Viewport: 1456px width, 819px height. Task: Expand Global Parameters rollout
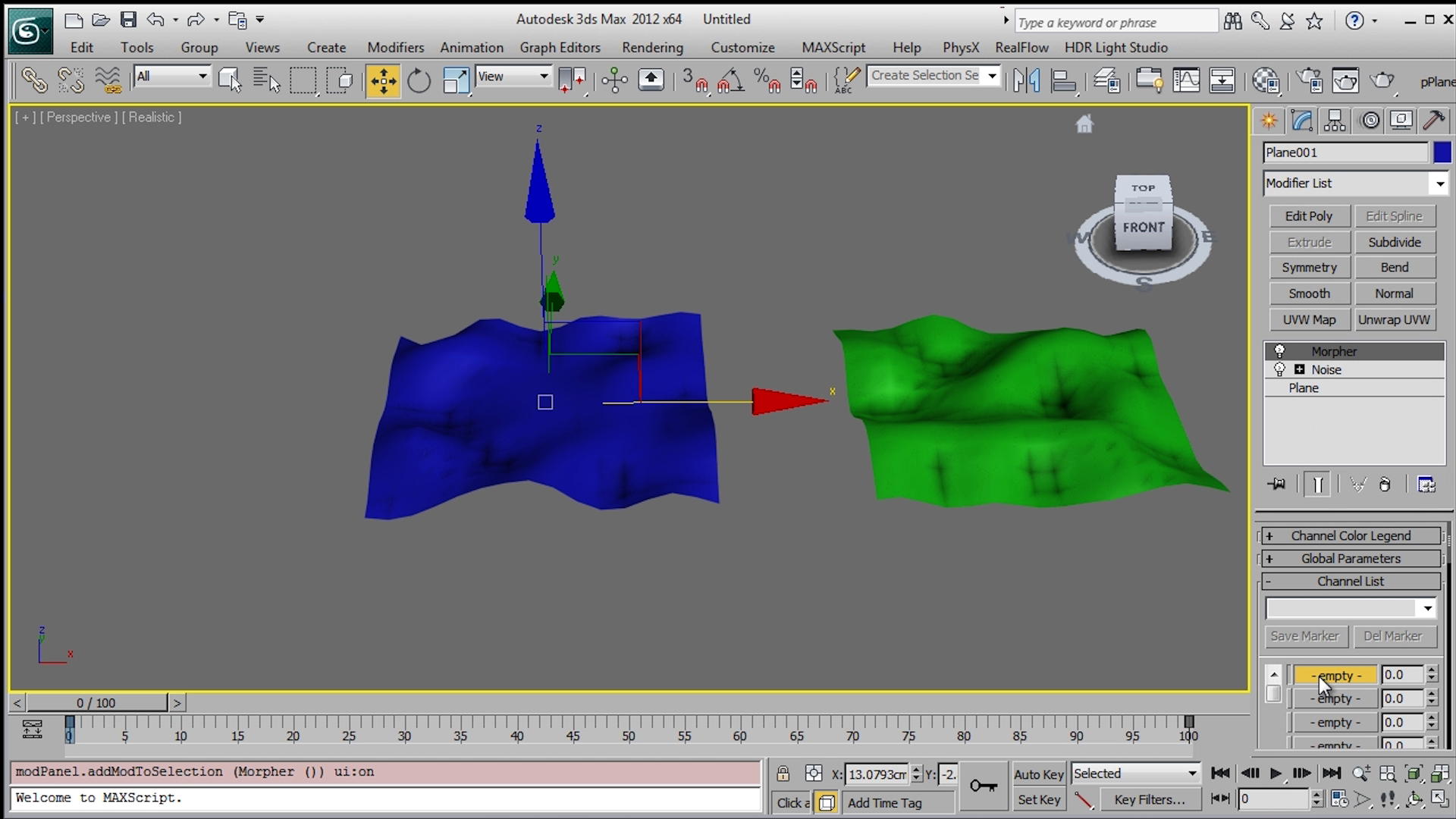point(1351,559)
